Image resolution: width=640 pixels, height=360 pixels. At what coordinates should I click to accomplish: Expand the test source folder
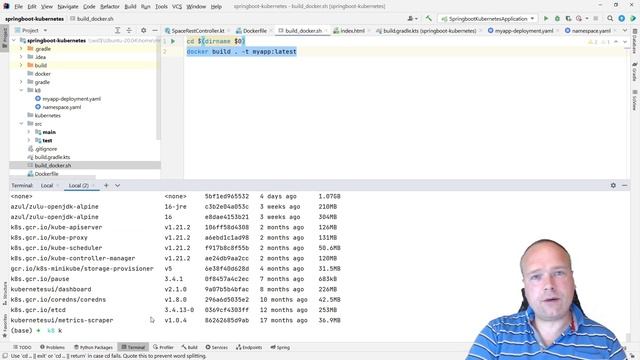(29, 140)
